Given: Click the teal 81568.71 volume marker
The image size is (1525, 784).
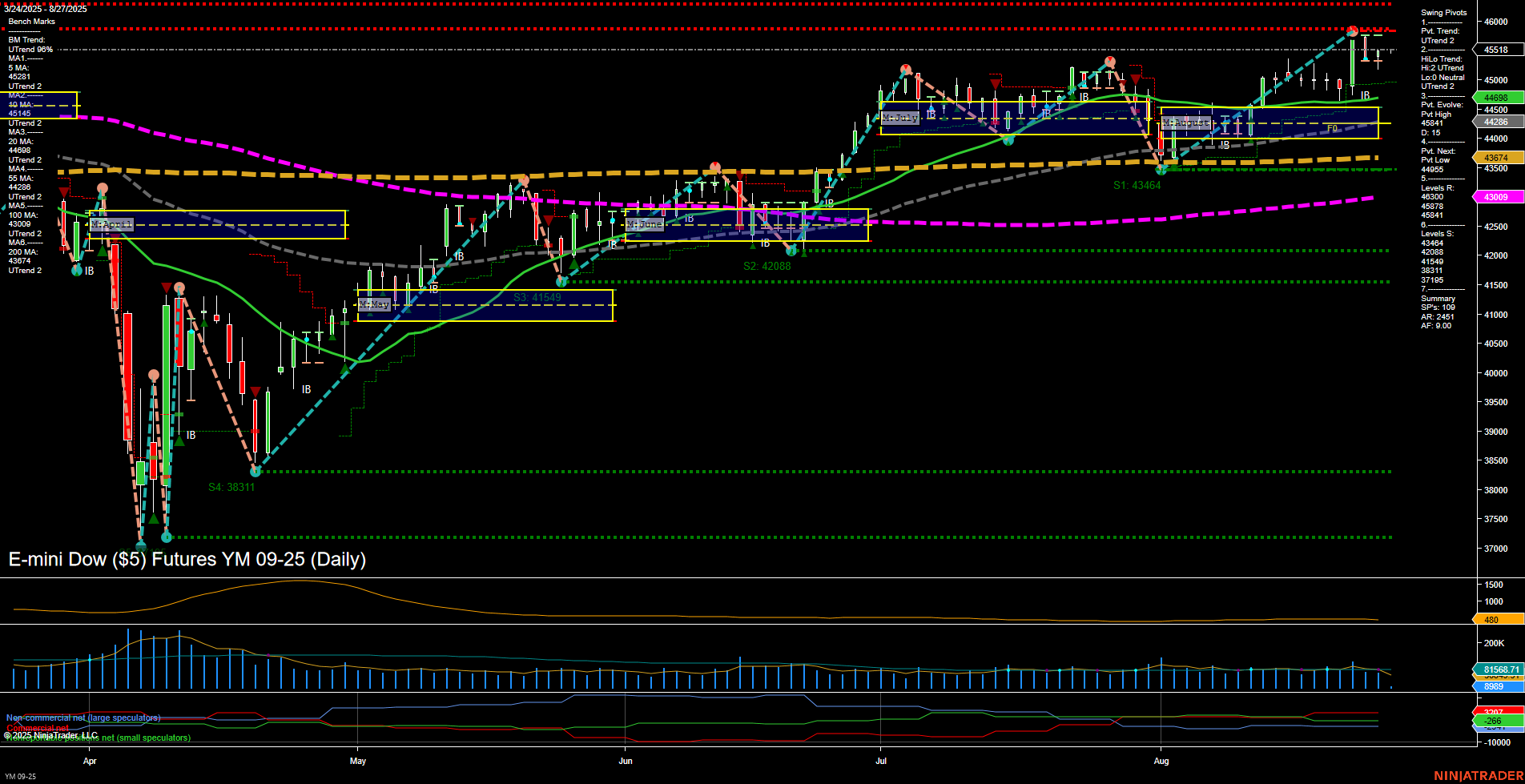Looking at the screenshot, I should [x=1499, y=669].
